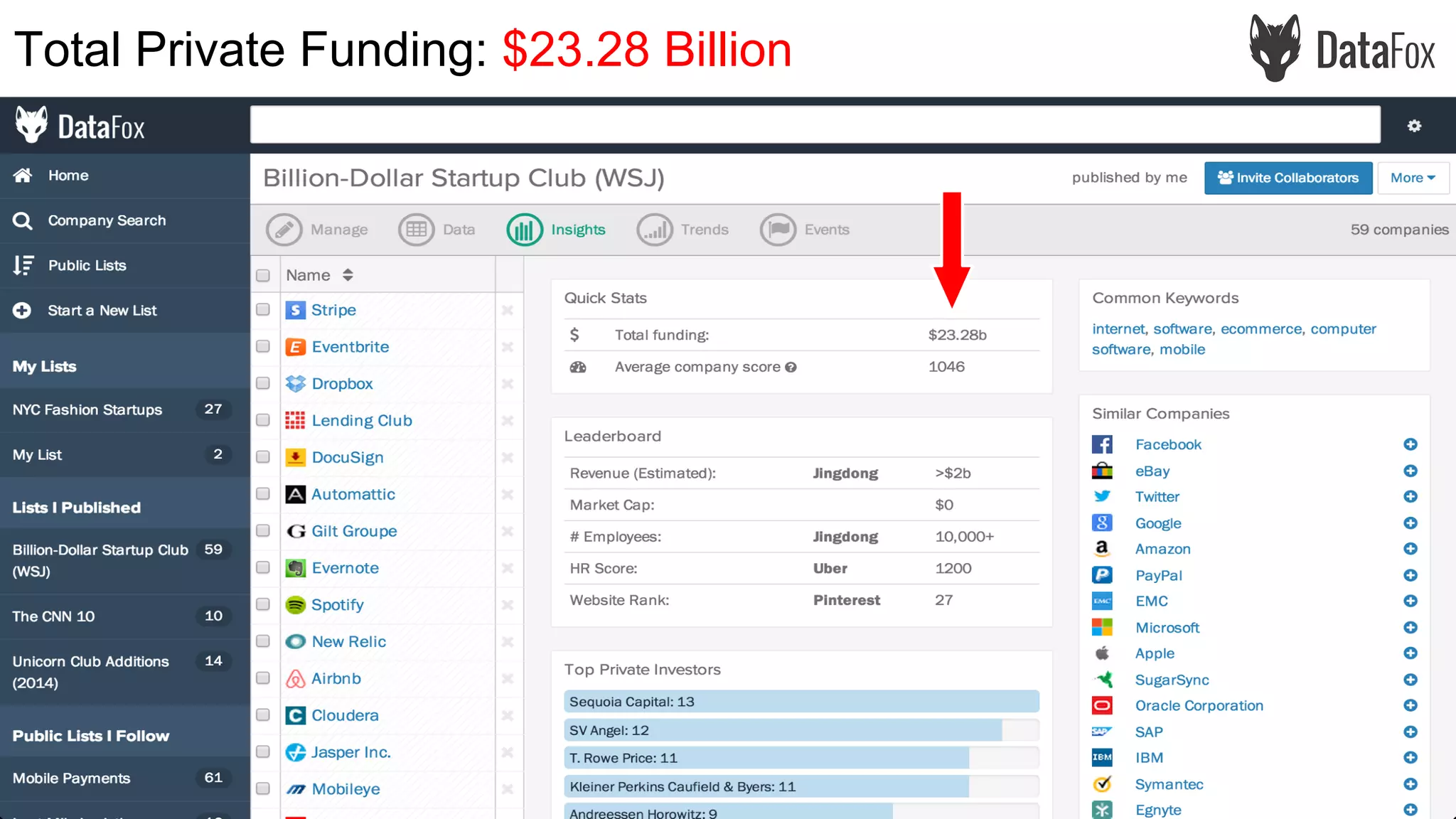Open the Stripe company link

333,310
